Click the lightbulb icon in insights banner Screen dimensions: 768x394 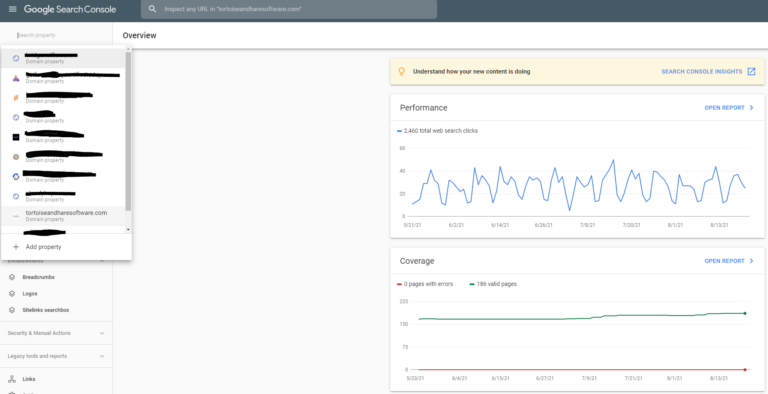pos(402,72)
